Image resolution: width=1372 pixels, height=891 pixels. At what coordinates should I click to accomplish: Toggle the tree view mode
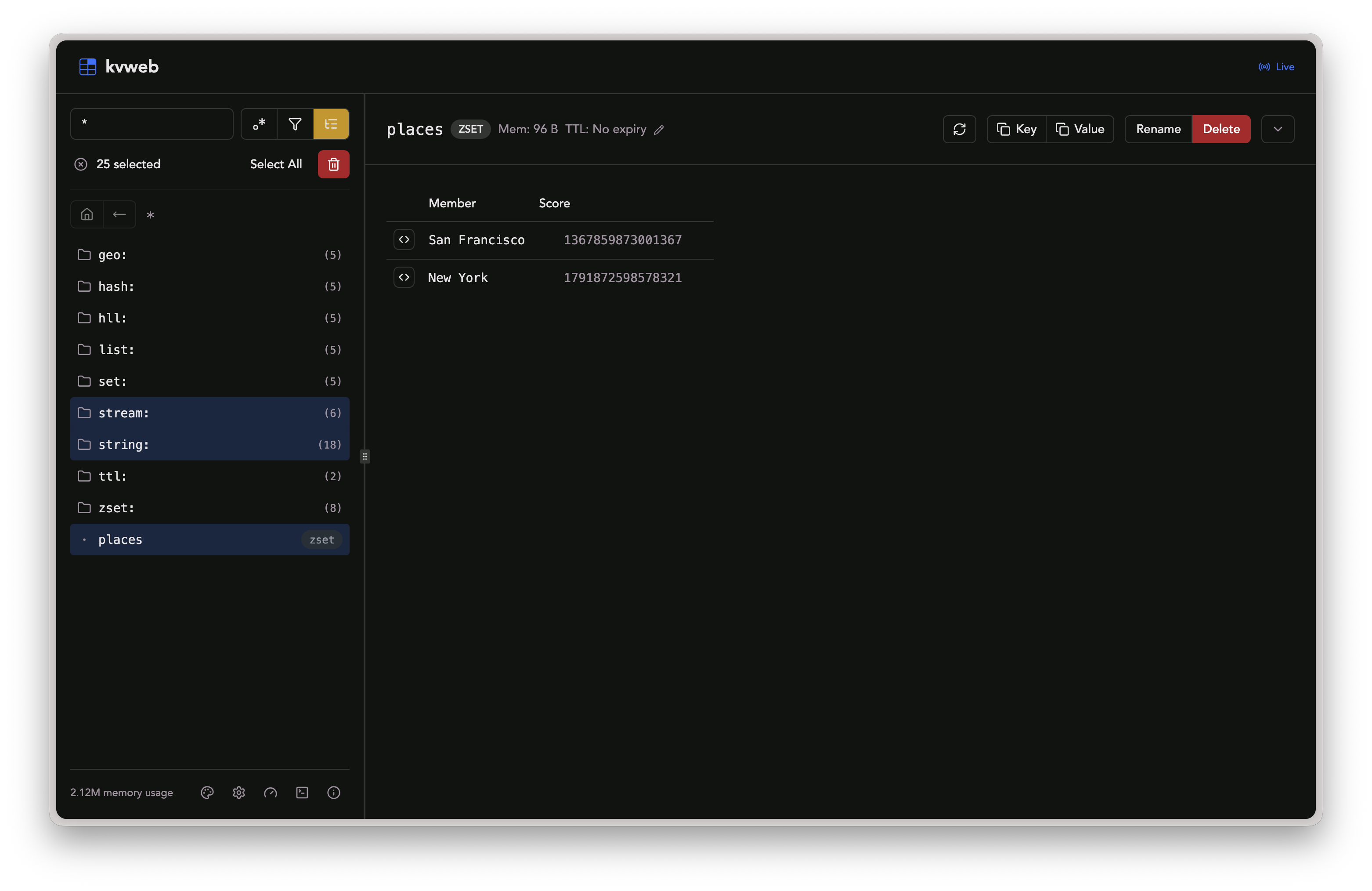[x=331, y=124]
